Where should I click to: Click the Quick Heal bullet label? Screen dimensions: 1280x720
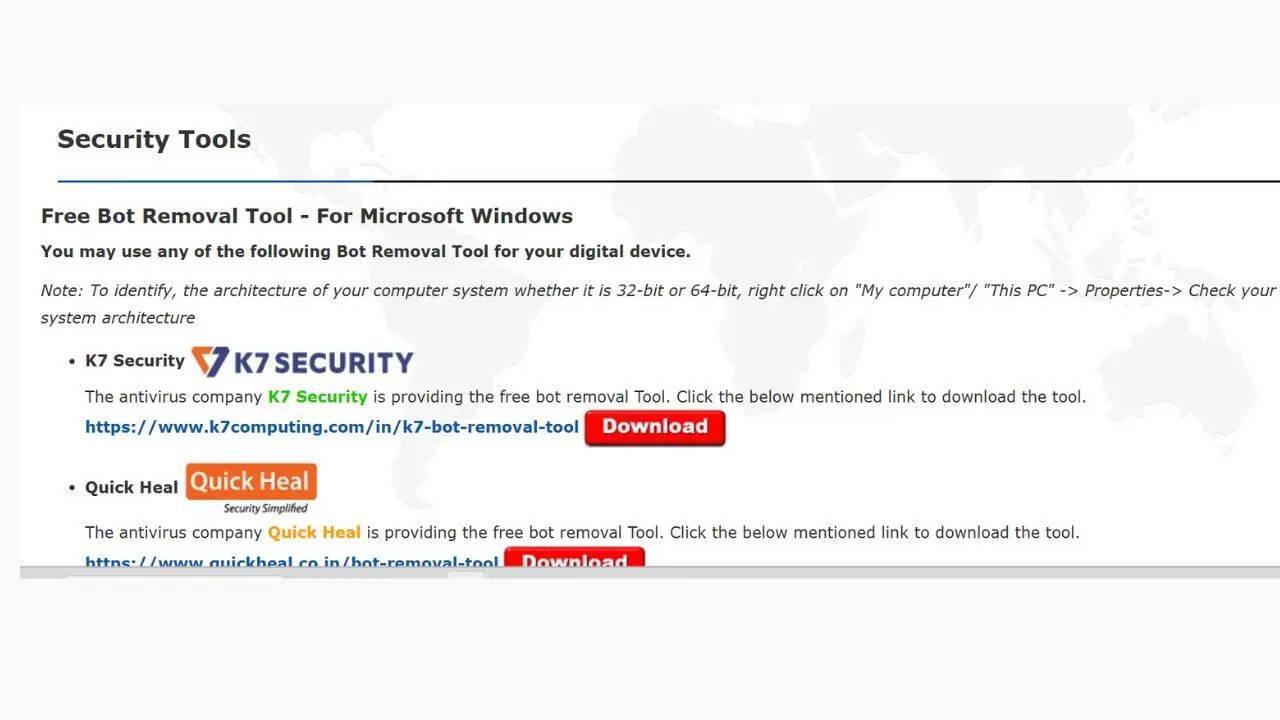click(x=131, y=487)
